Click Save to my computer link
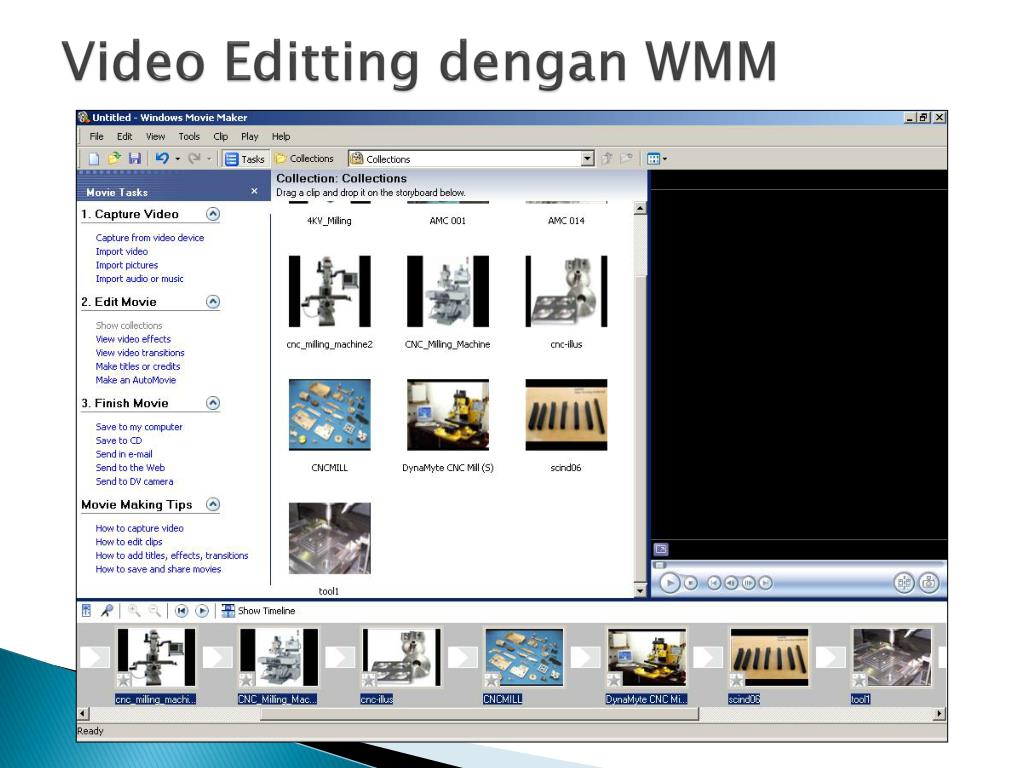1024x768 pixels. point(139,427)
